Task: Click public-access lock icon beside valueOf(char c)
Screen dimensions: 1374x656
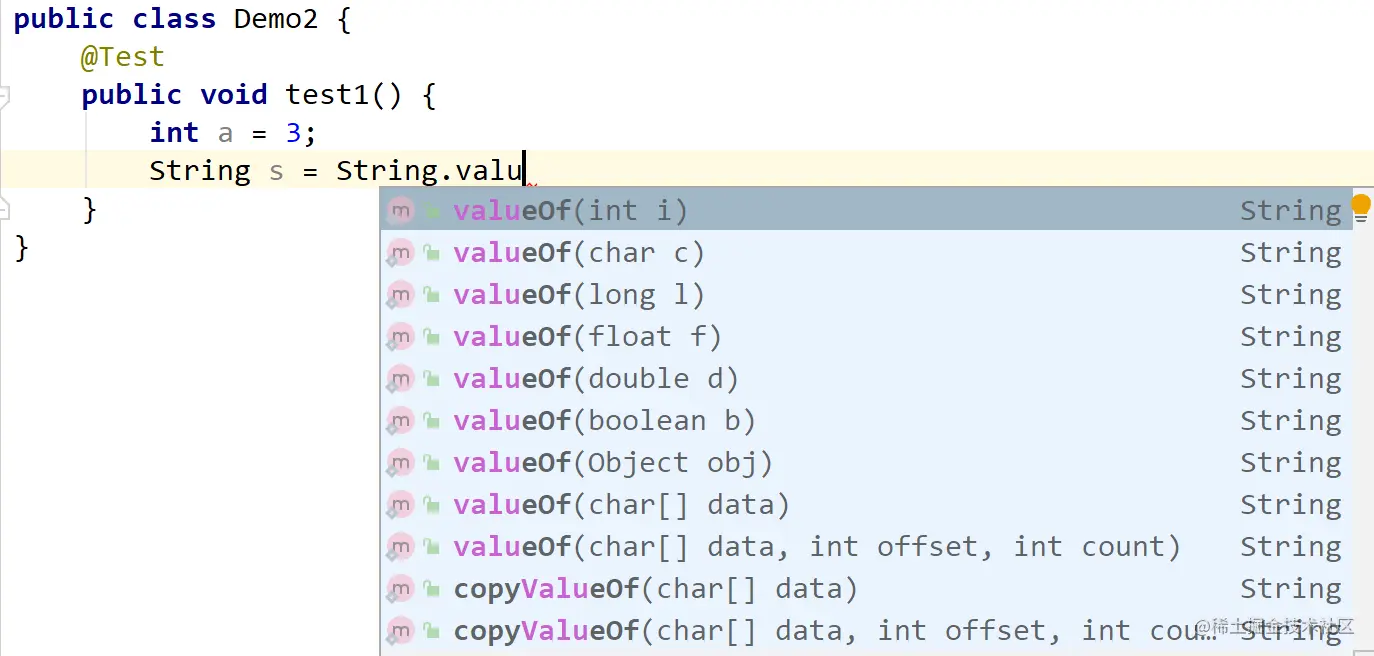Action: (x=432, y=254)
